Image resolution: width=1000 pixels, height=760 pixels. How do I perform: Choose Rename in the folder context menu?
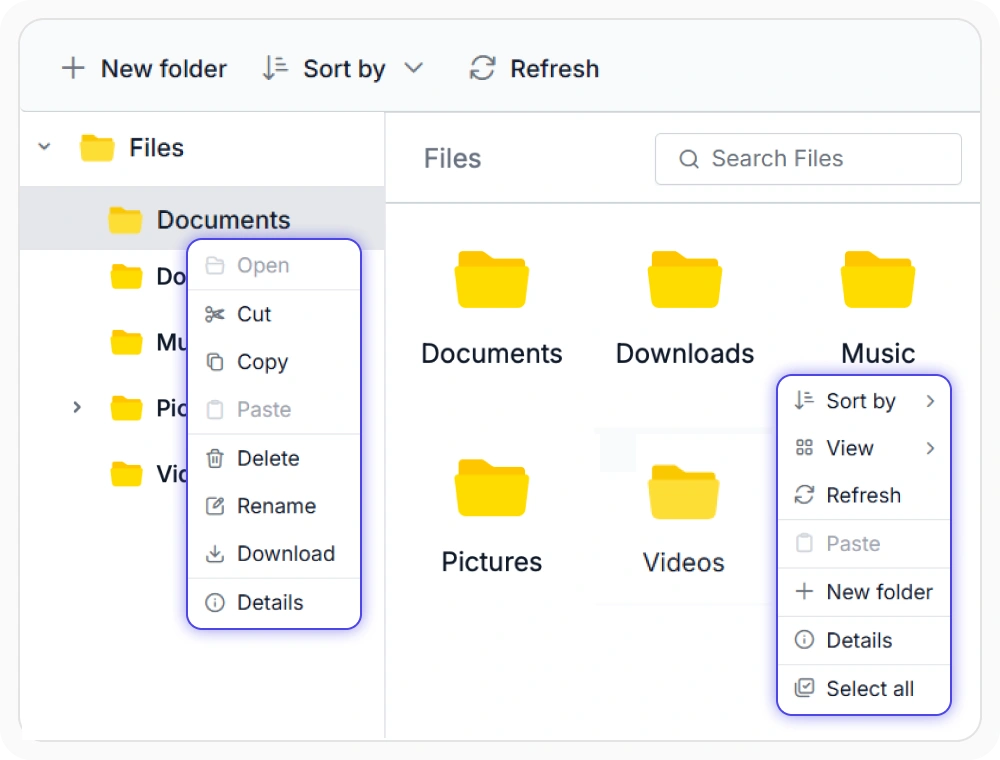tap(274, 506)
